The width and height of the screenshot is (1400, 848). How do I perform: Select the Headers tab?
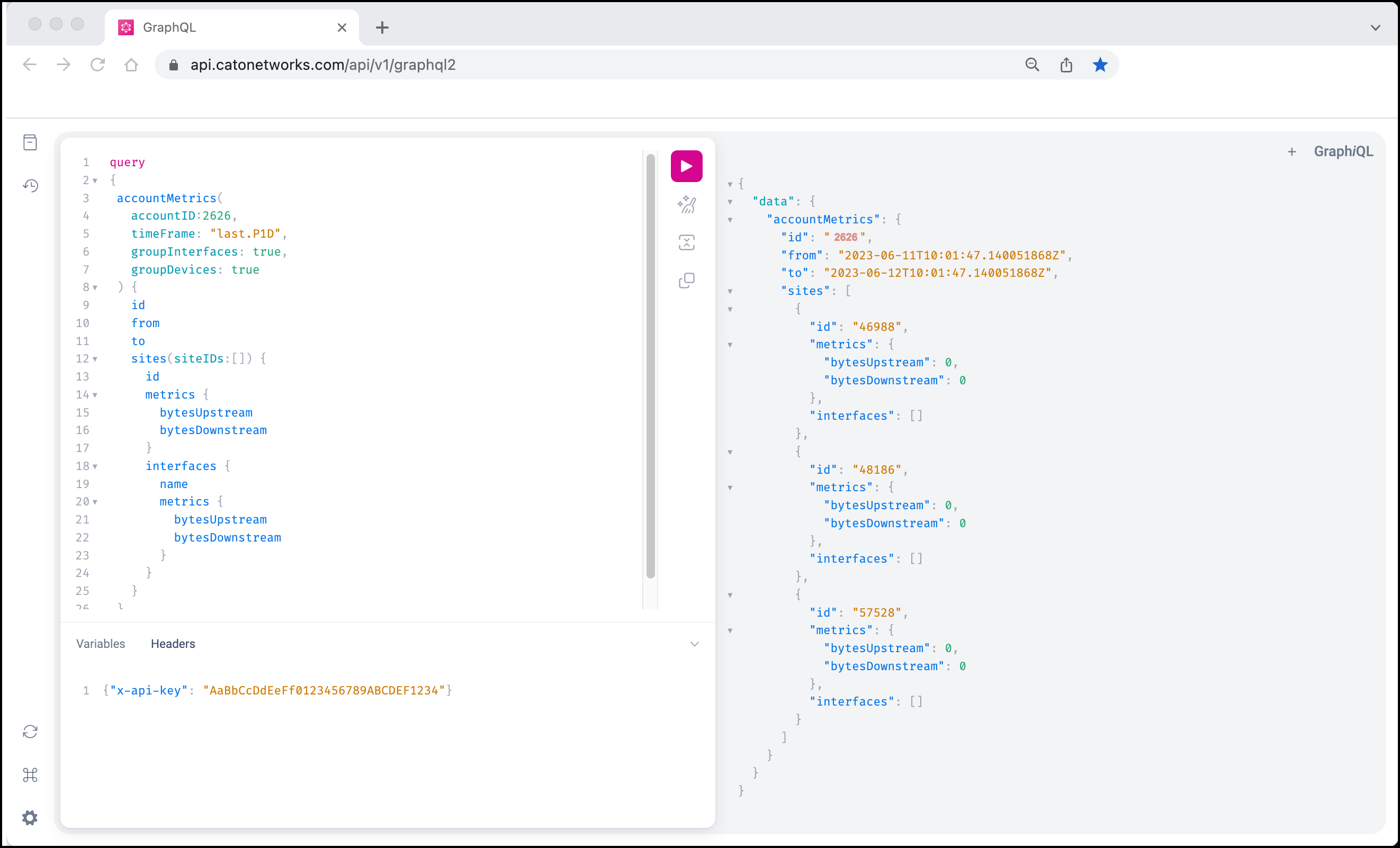coord(173,644)
